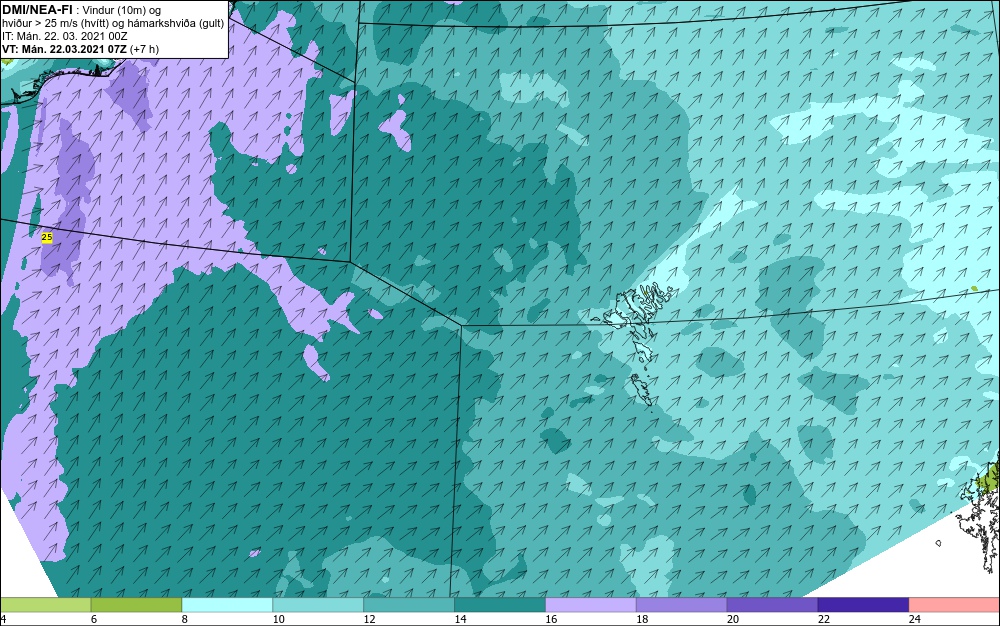The width and height of the screenshot is (1000, 626).
Task: Click the 6–8 m/s green legend swatch
Action: pyautogui.click(x=136, y=605)
